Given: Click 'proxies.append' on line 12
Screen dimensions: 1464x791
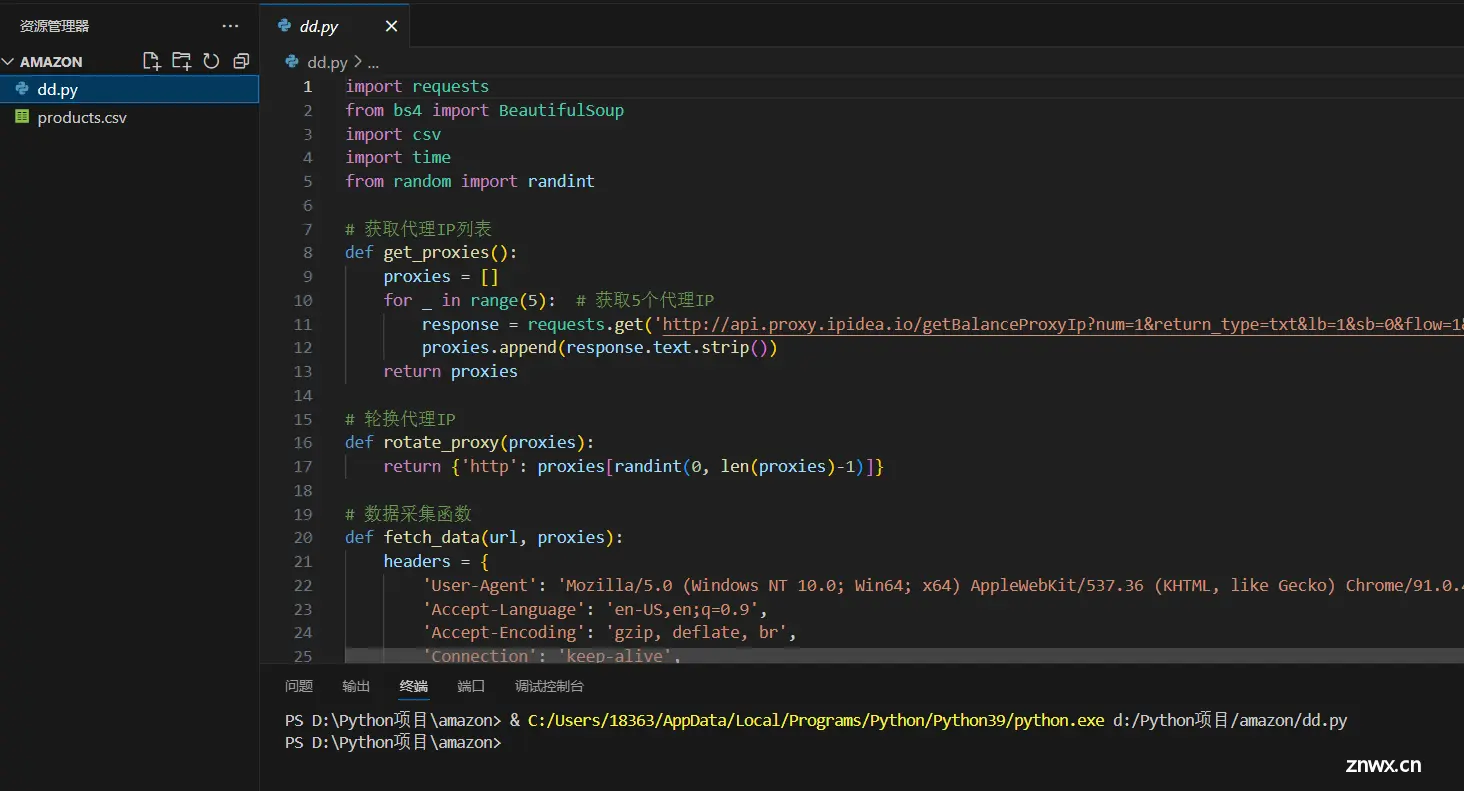Looking at the screenshot, I should click(x=489, y=348).
